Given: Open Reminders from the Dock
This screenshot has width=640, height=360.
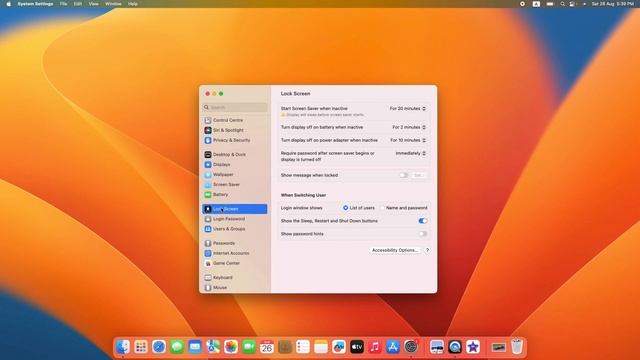Looking at the screenshot, I should pyautogui.click(x=303, y=347).
